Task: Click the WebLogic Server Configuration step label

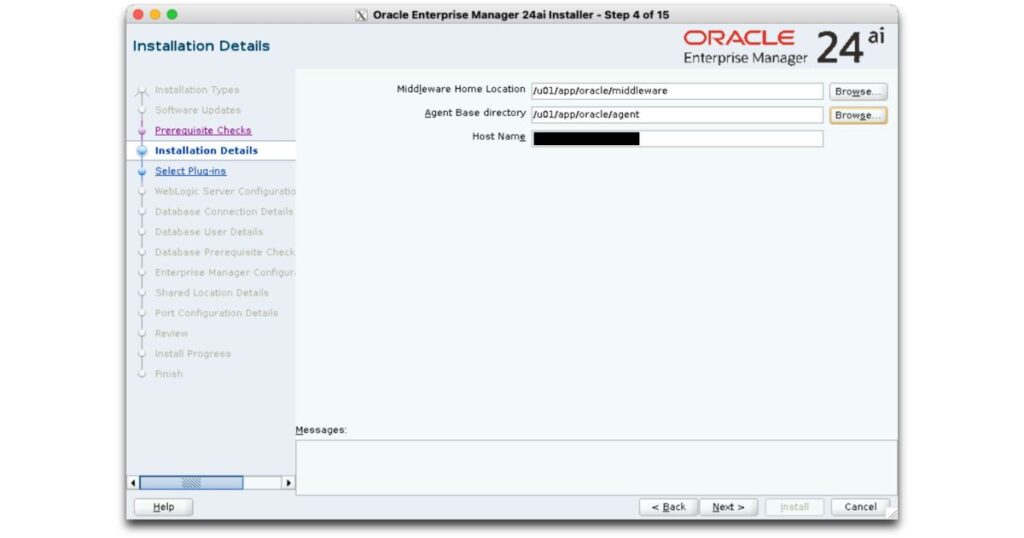Action: tap(225, 191)
